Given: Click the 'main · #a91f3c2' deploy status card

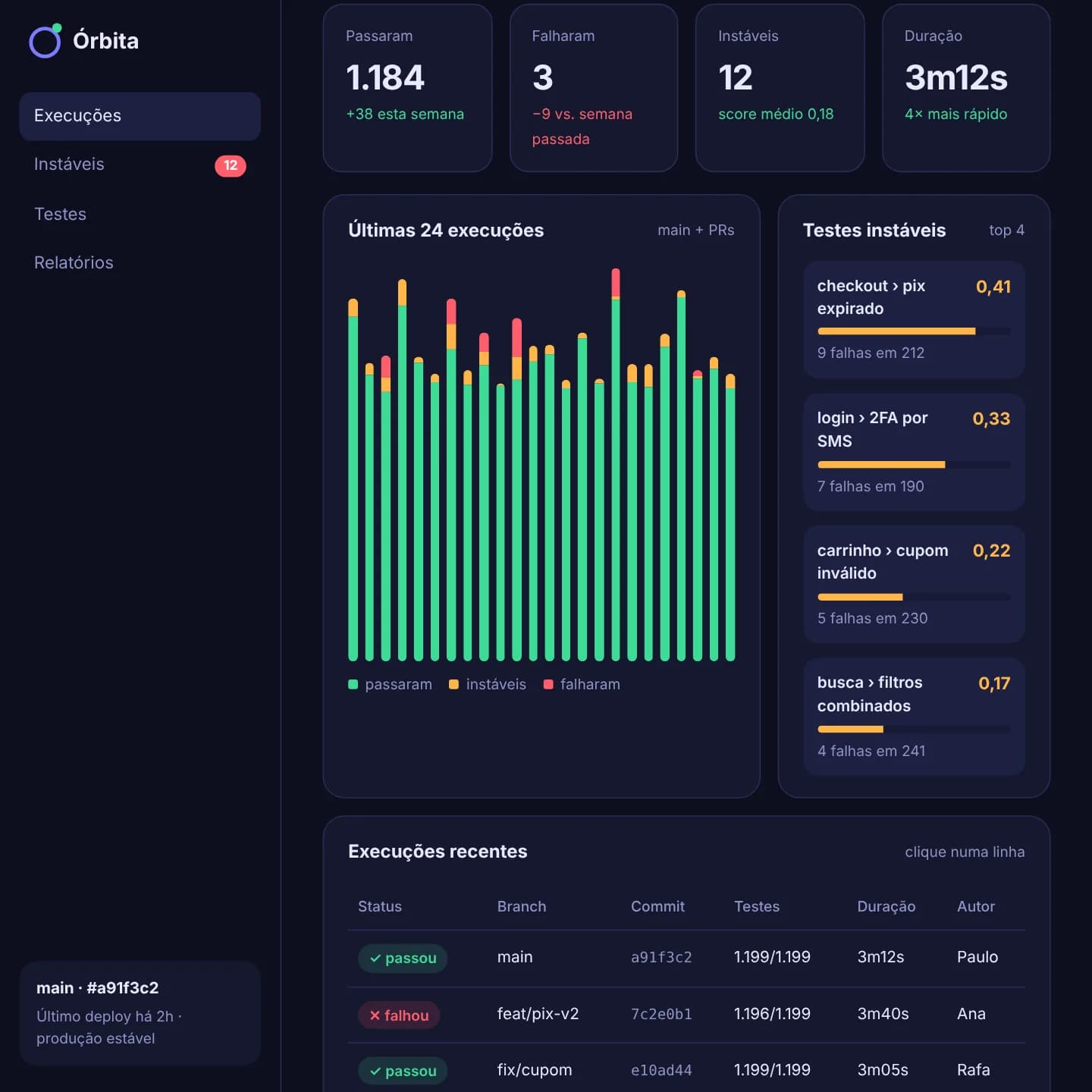Looking at the screenshot, I should point(140,1013).
